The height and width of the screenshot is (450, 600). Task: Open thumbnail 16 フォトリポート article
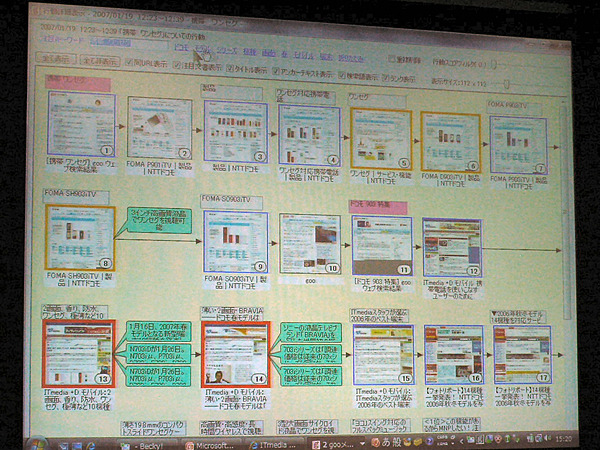click(454, 355)
